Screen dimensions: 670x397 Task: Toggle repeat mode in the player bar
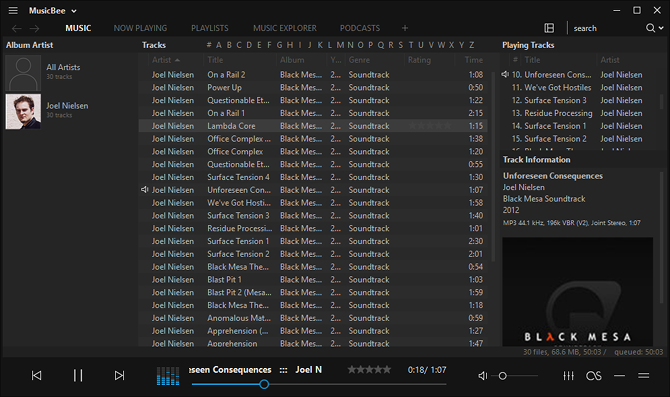(x=644, y=376)
